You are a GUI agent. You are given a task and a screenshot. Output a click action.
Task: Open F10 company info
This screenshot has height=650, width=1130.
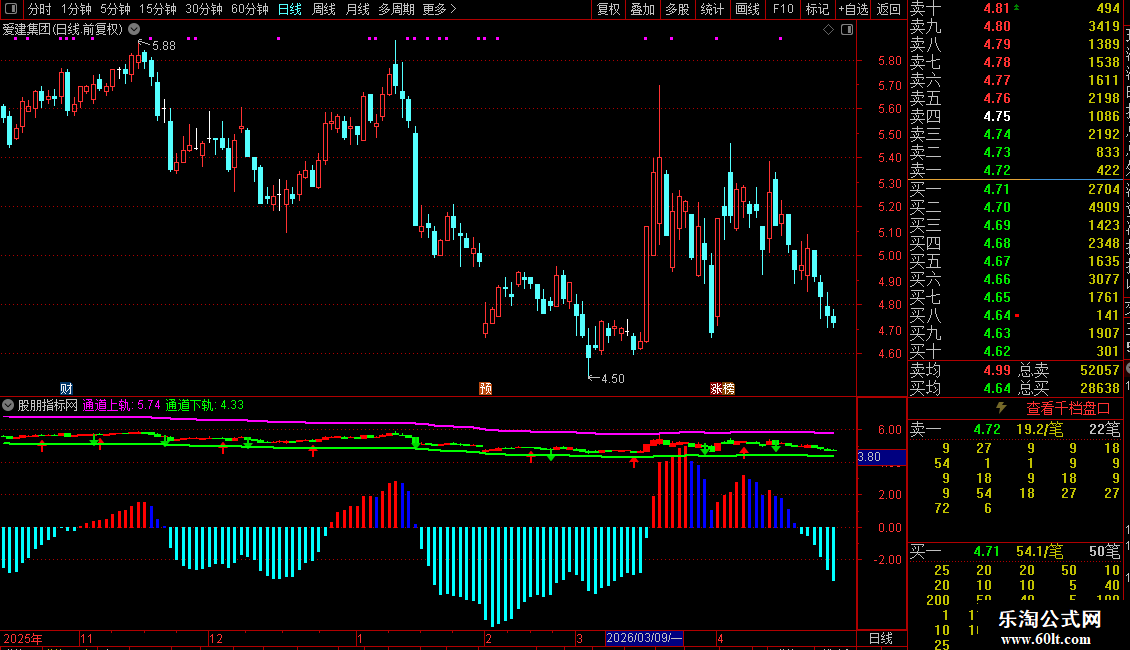783,9
